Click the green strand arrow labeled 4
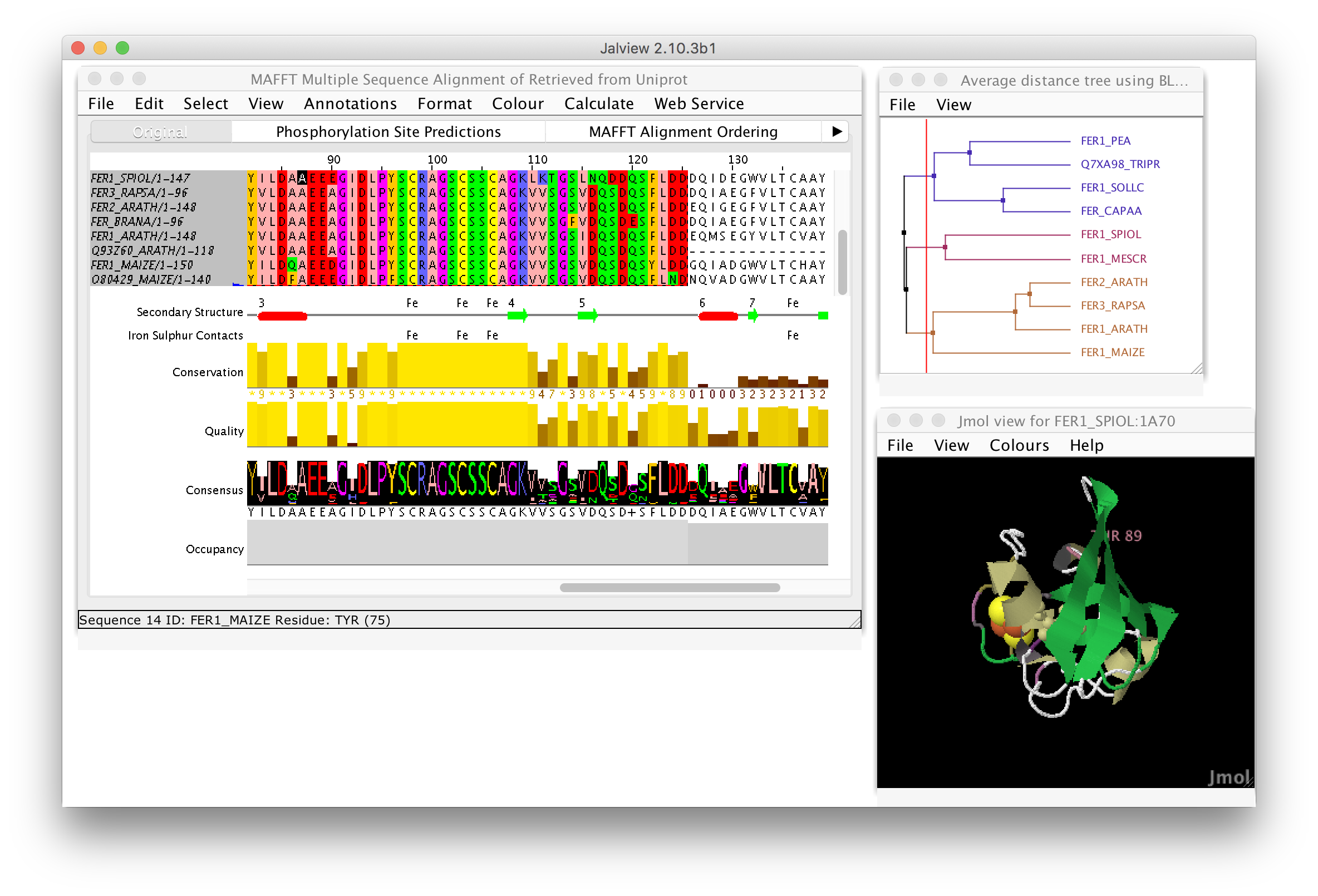 pyautogui.click(x=517, y=316)
